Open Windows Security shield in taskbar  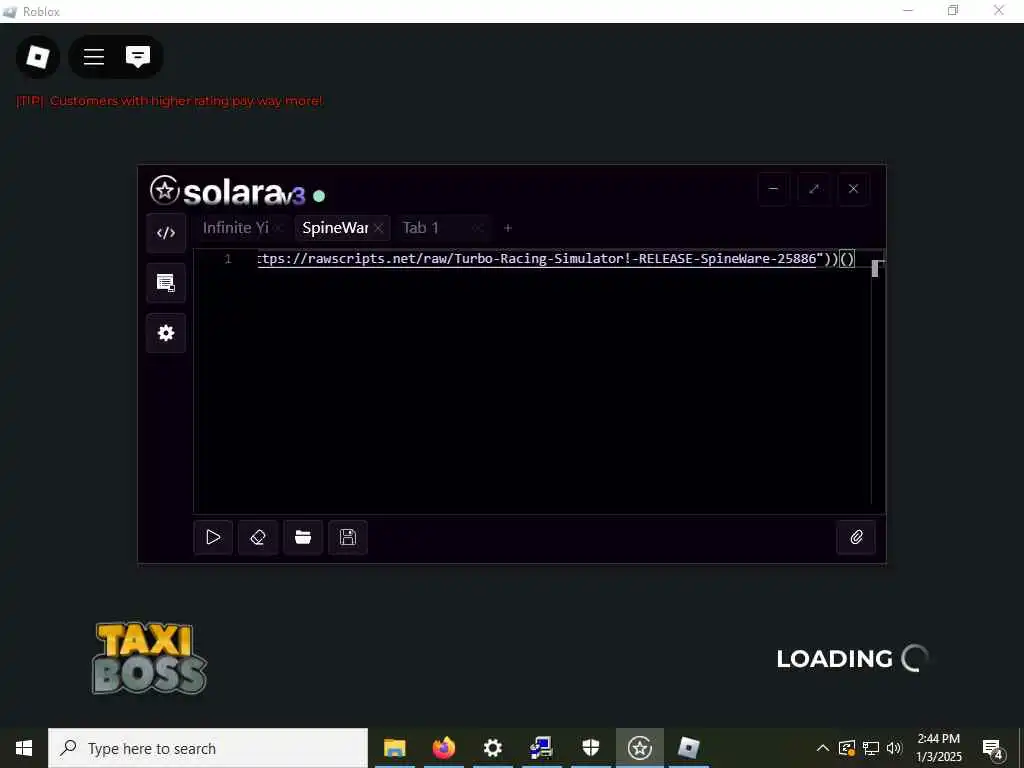(590, 748)
